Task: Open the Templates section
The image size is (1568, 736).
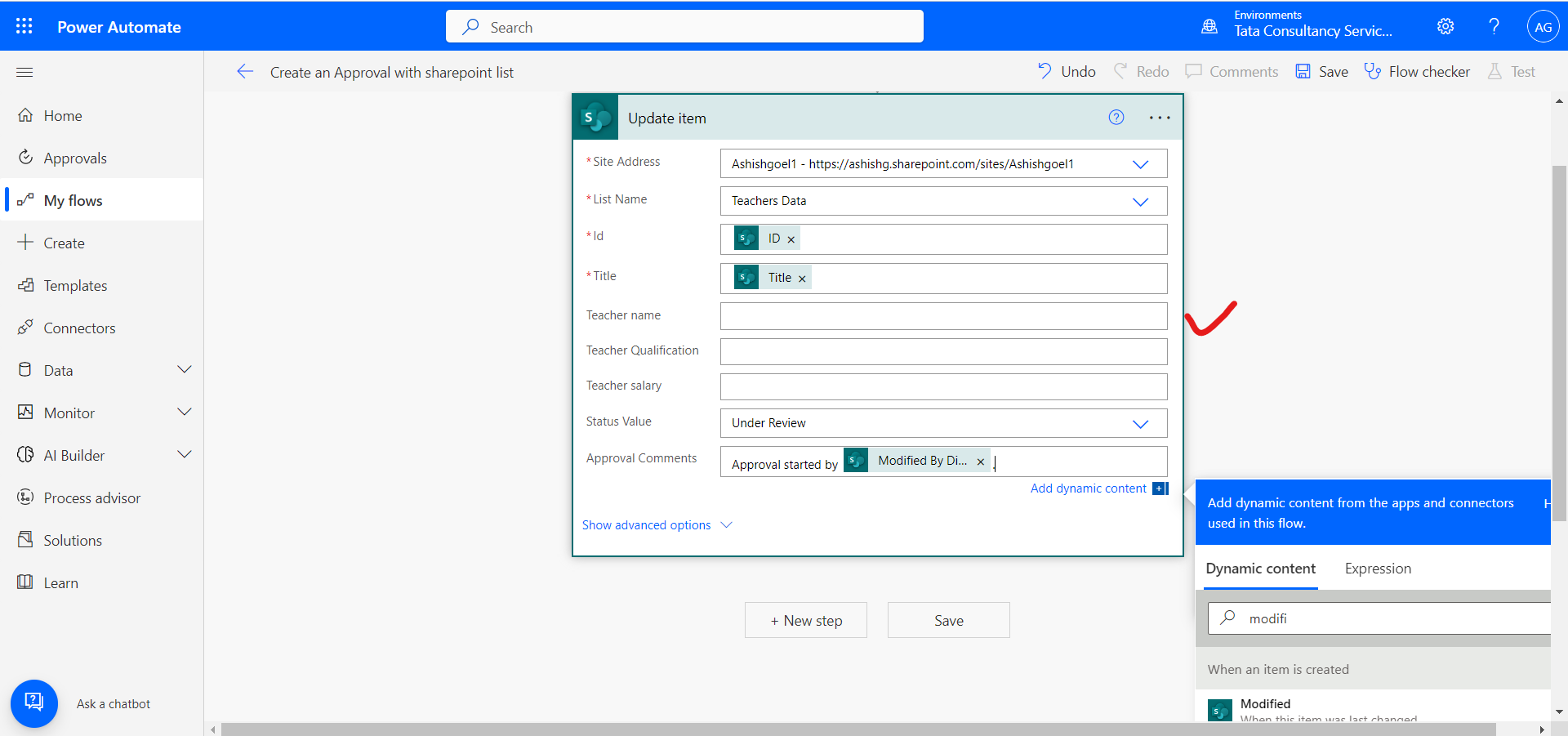Action: [x=75, y=285]
